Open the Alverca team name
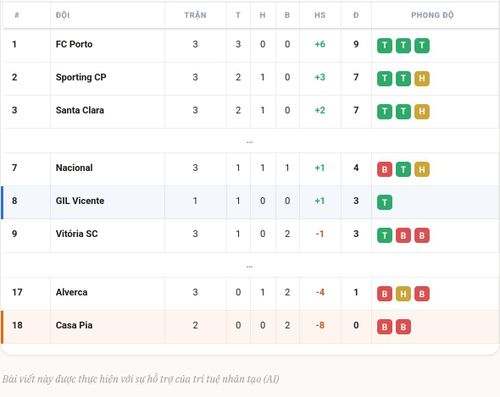 [x=72, y=292]
